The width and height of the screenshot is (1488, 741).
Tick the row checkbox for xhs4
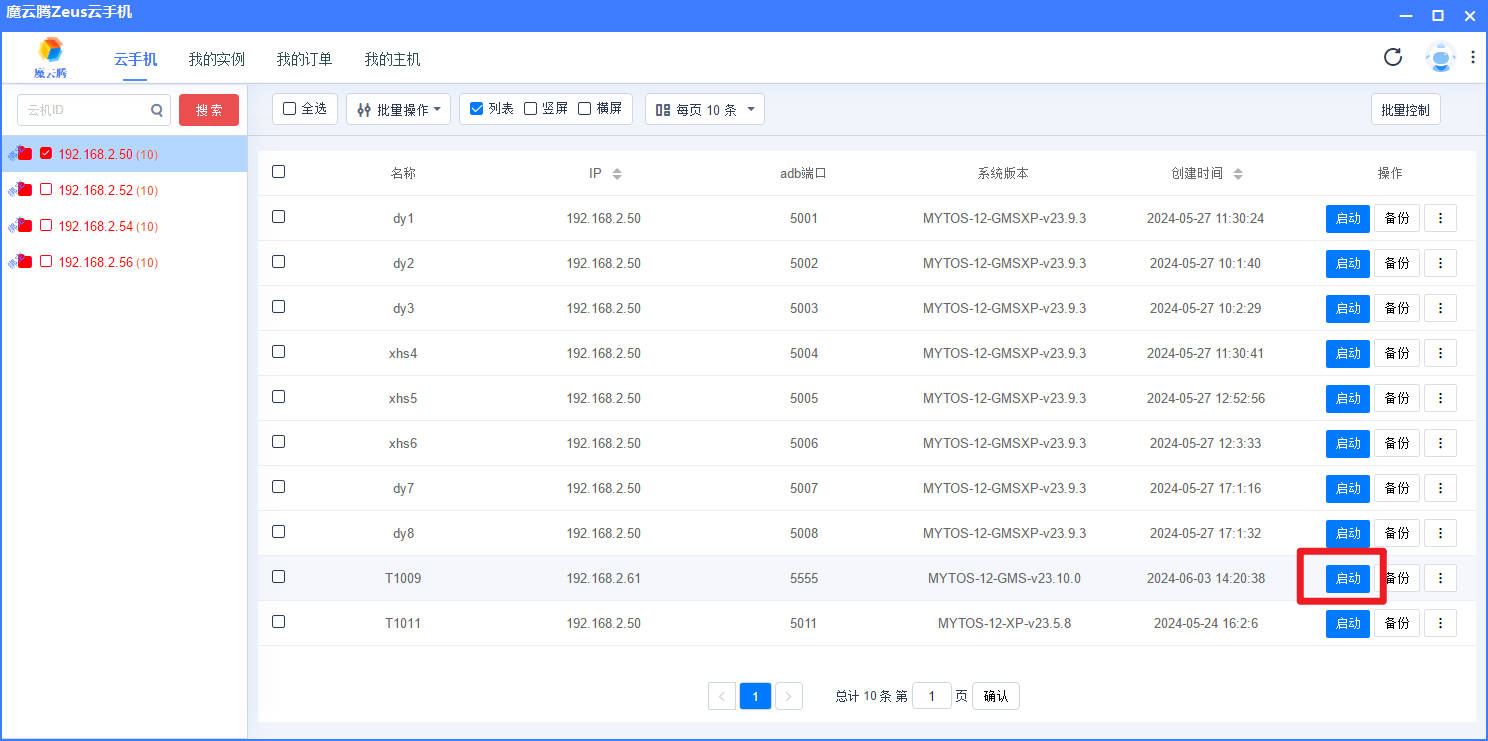[x=278, y=352]
